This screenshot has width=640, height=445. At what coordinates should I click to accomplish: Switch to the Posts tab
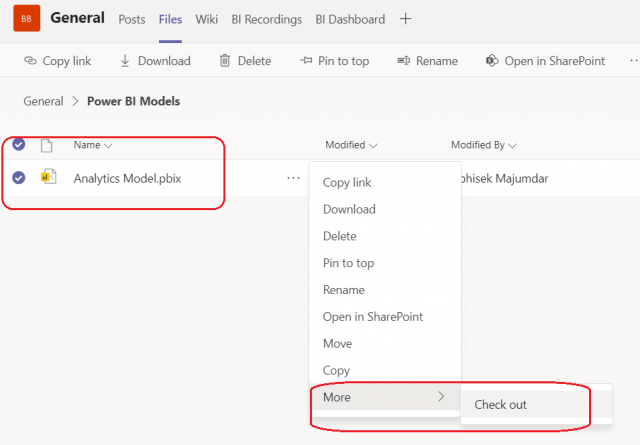click(132, 19)
